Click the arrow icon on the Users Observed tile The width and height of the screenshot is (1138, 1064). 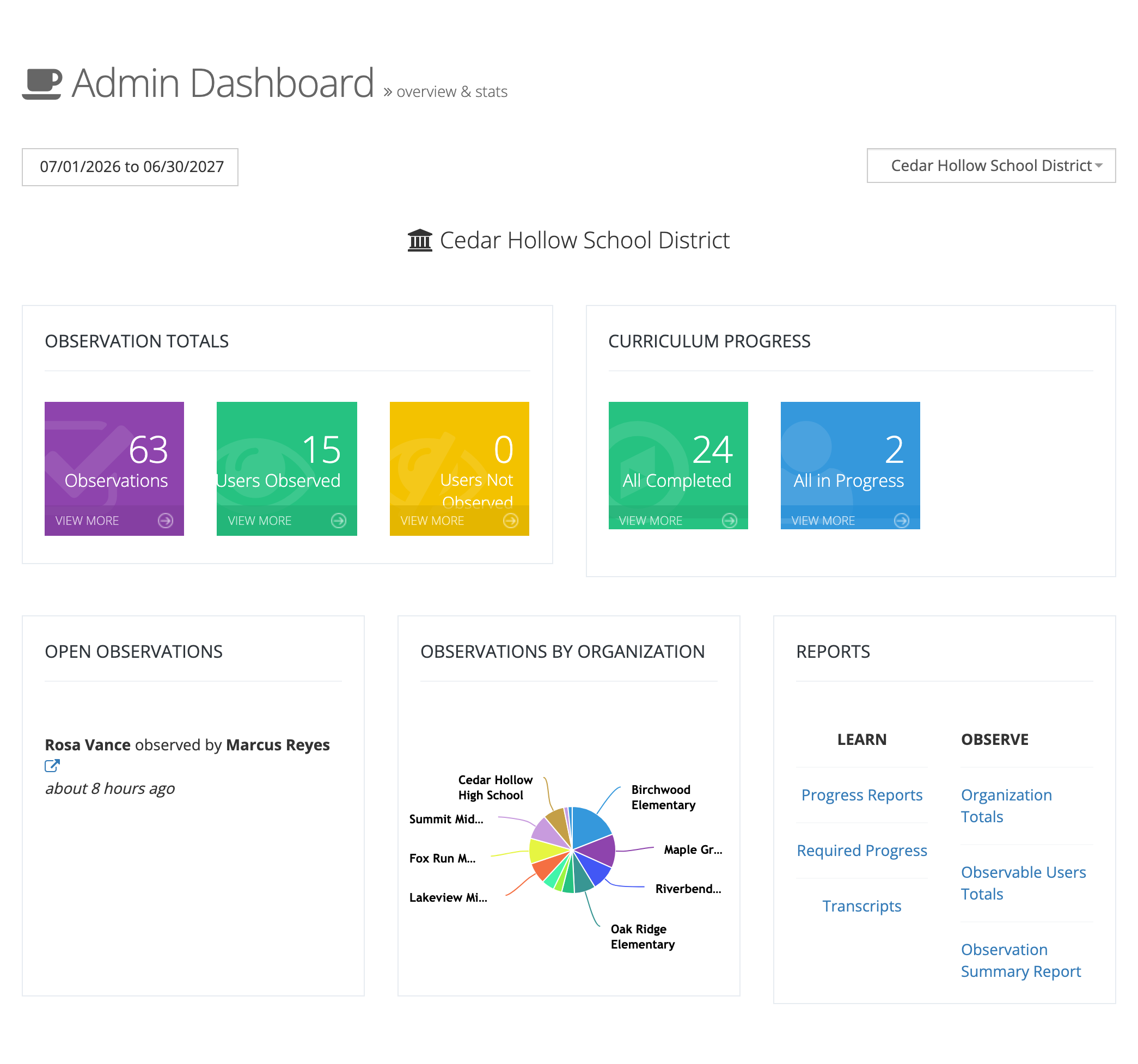click(x=338, y=521)
